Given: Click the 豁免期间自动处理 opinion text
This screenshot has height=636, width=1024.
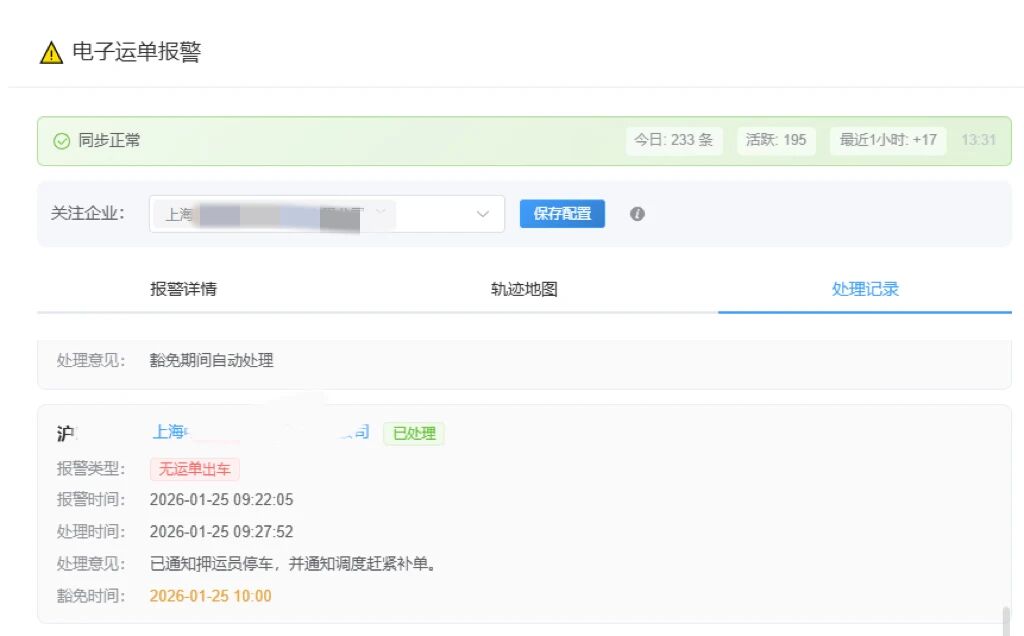Looking at the screenshot, I should 212,360.
